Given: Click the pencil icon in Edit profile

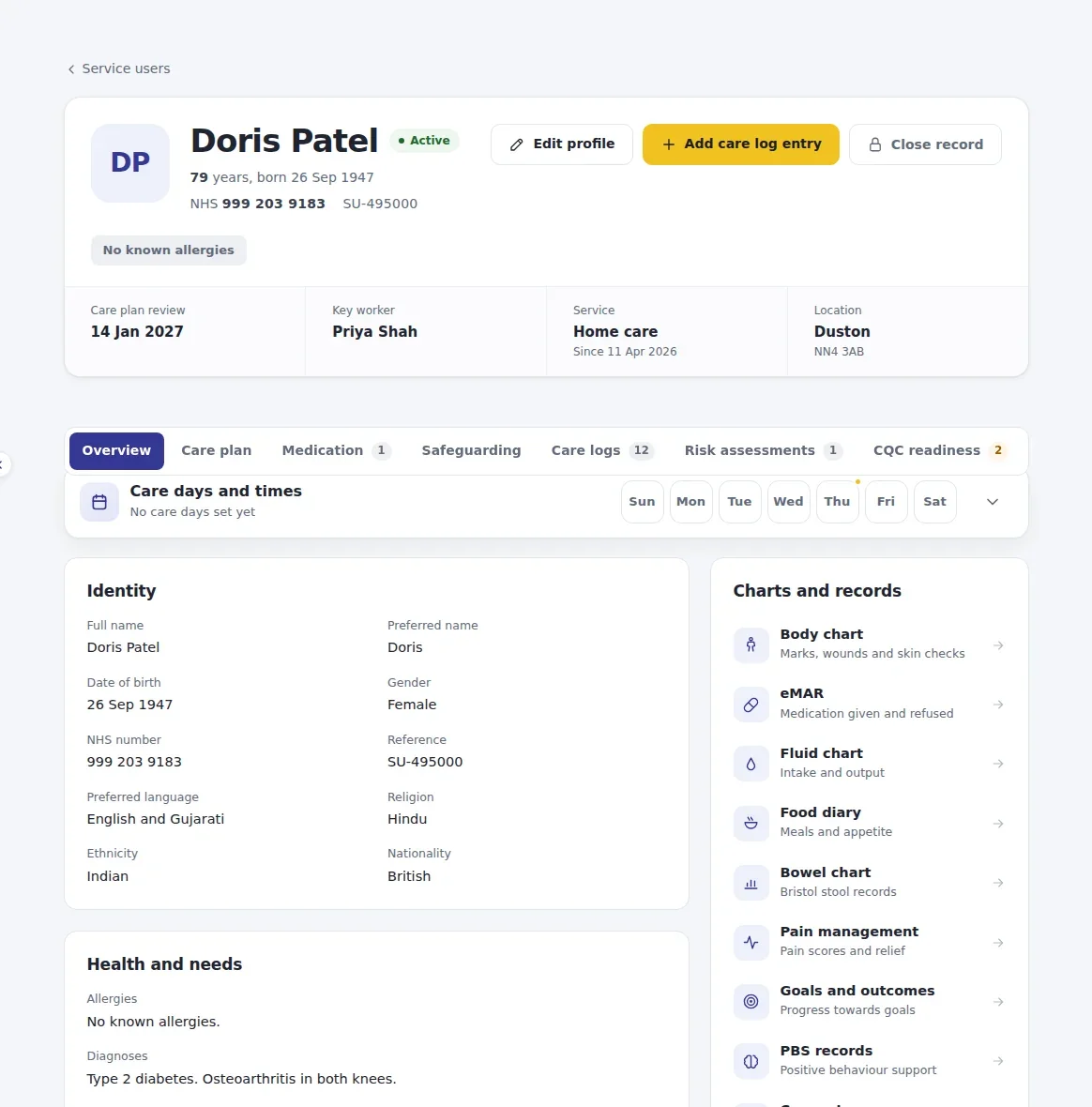Looking at the screenshot, I should click(x=517, y=144).
